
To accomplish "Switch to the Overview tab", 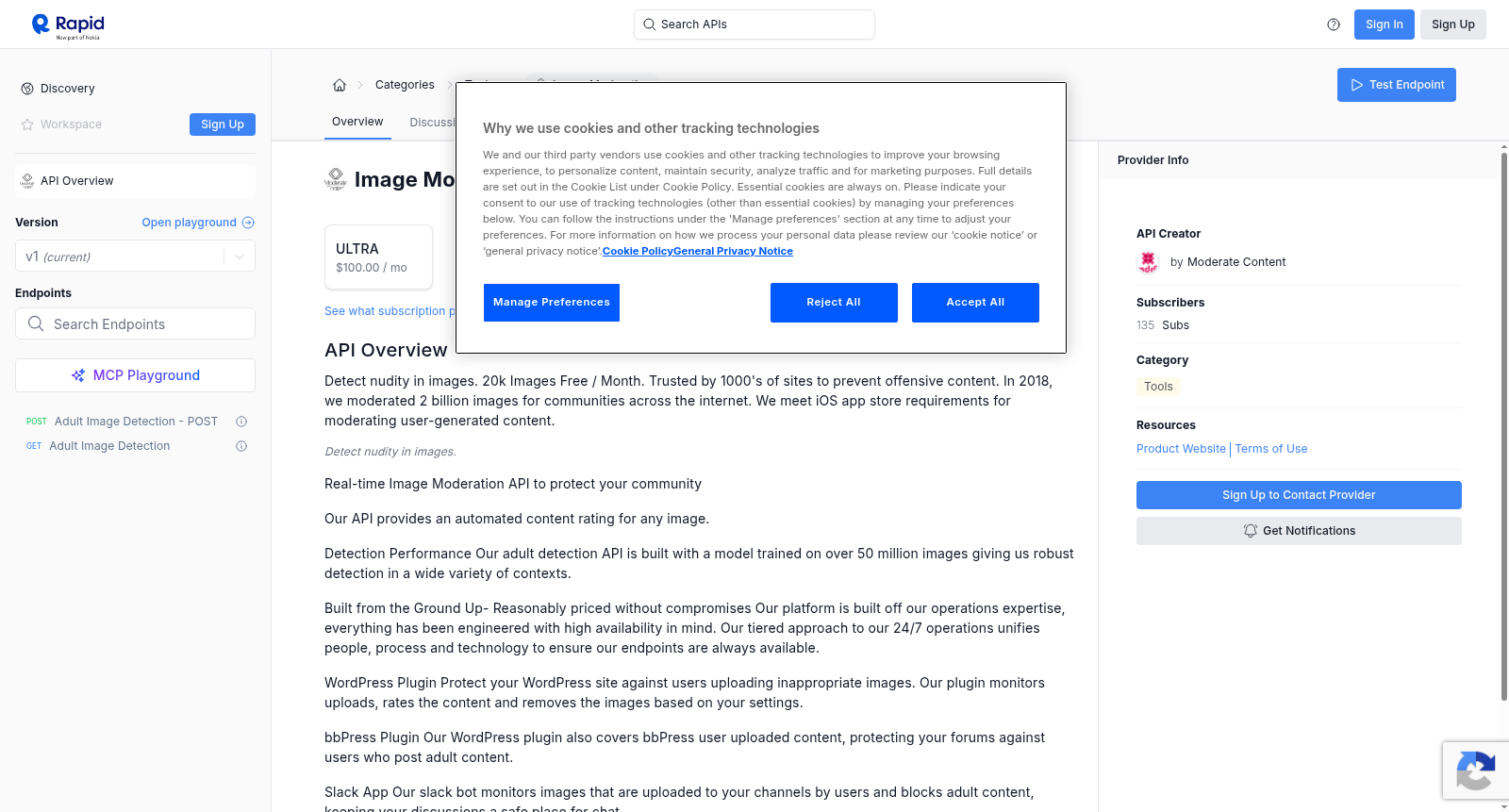I will (x=357, y=122).
